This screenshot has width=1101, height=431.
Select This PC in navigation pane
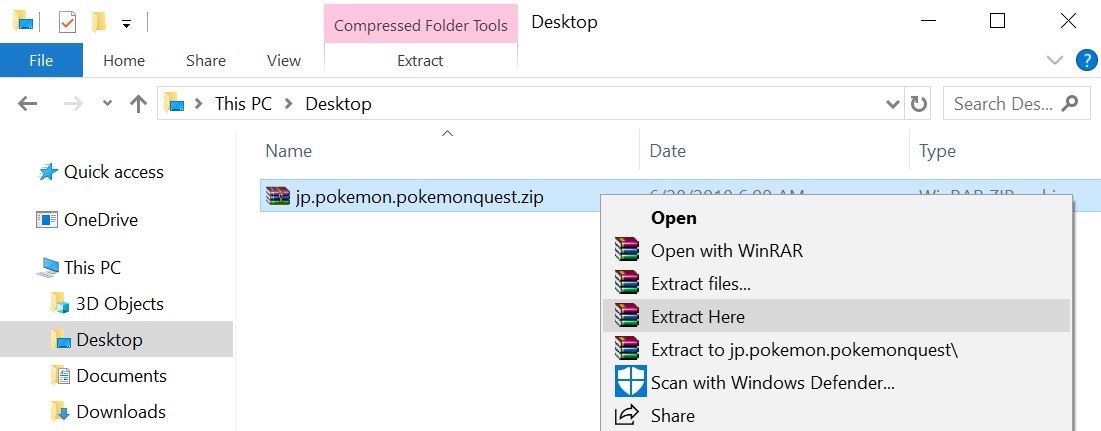92,267
